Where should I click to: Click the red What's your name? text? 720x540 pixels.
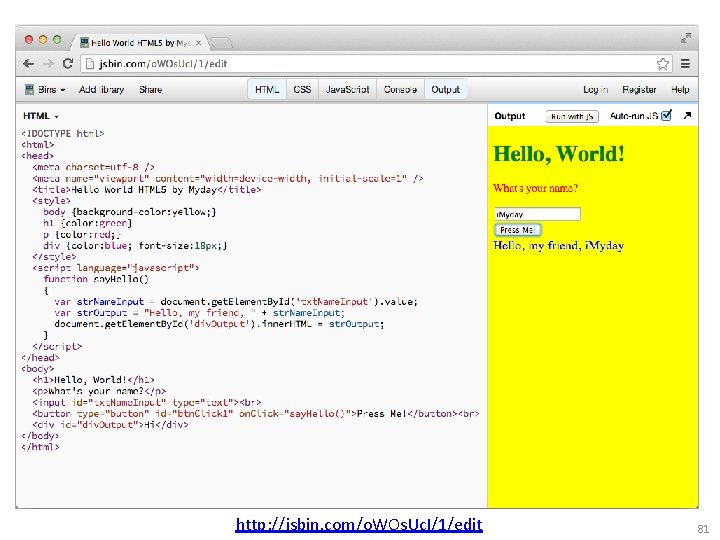pyautogui.click(x=535, y=188)
